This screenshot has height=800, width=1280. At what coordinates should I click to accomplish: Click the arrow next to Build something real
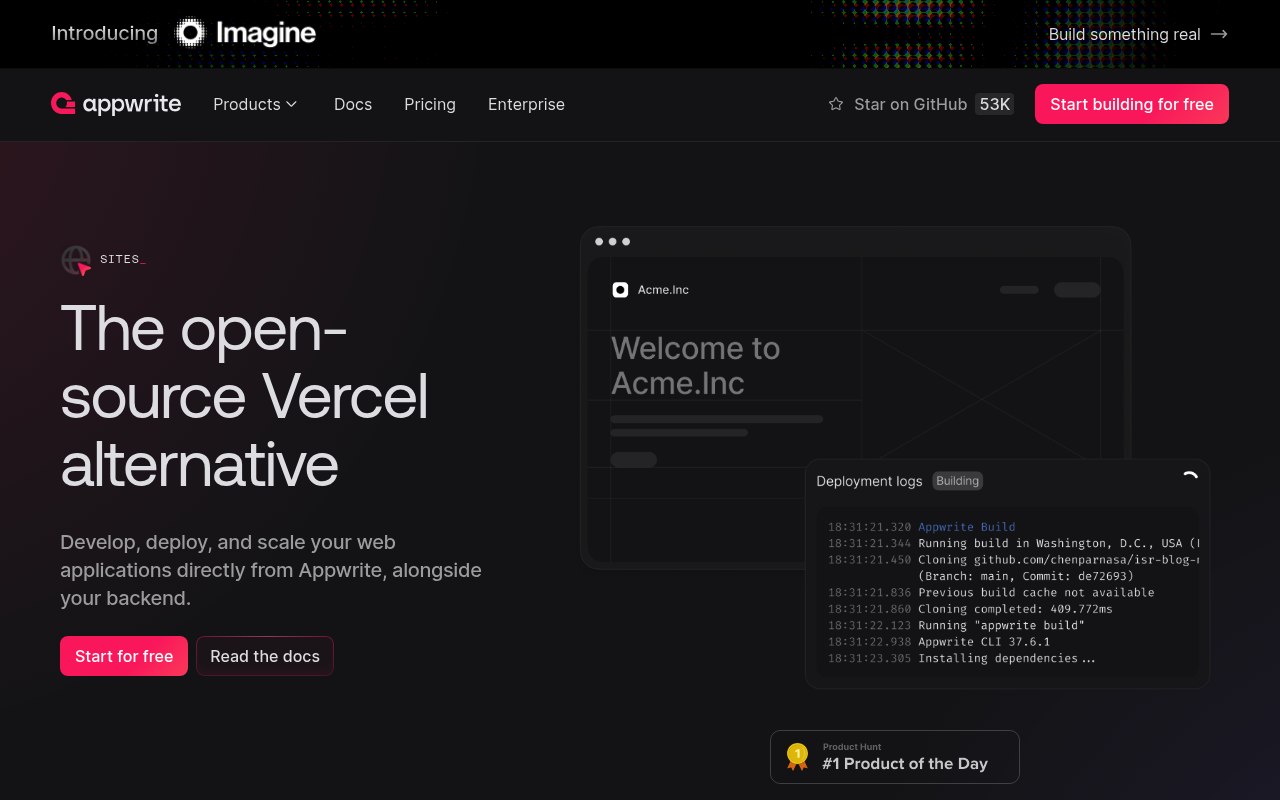click(1219, 33)
